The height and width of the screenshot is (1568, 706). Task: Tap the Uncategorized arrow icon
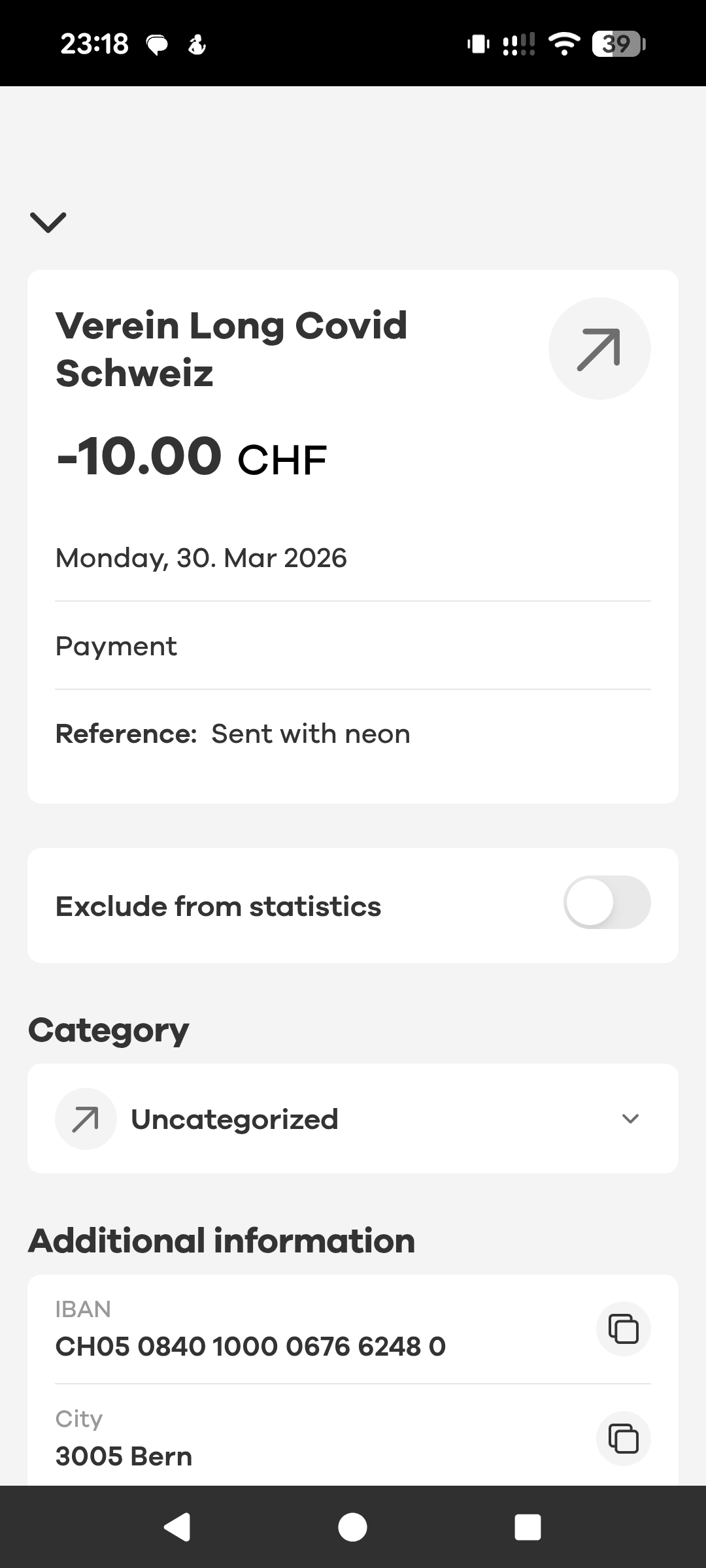86,1119
